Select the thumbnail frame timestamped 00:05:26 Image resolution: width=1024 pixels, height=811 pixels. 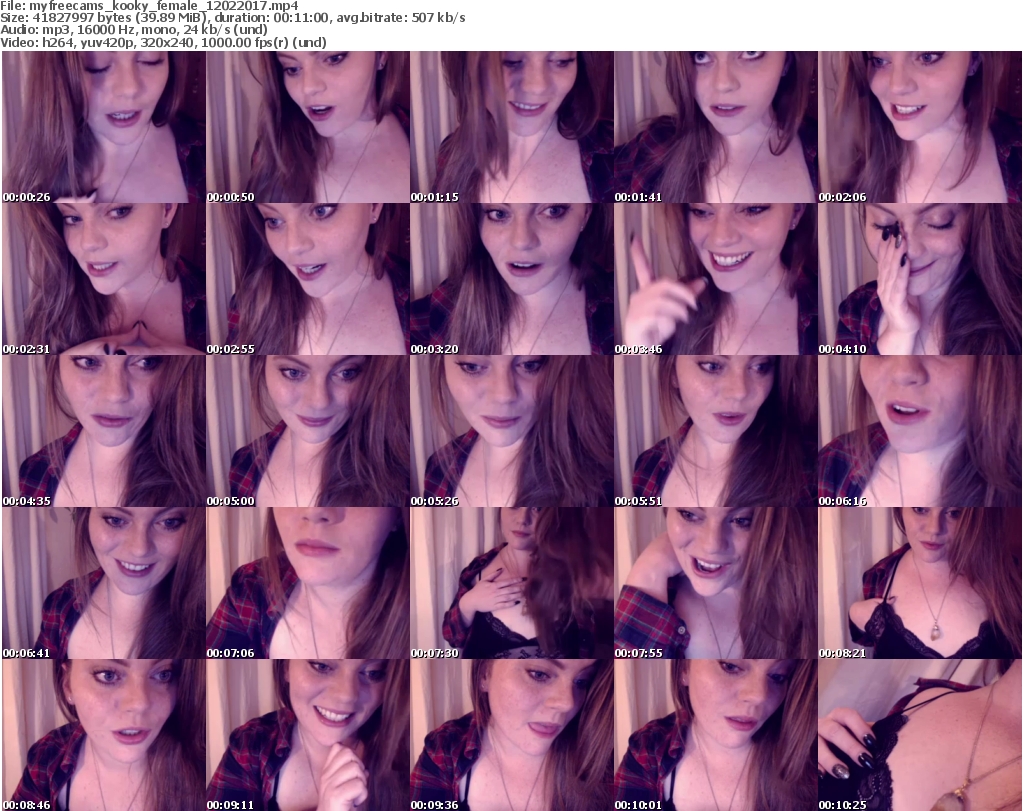511,431
